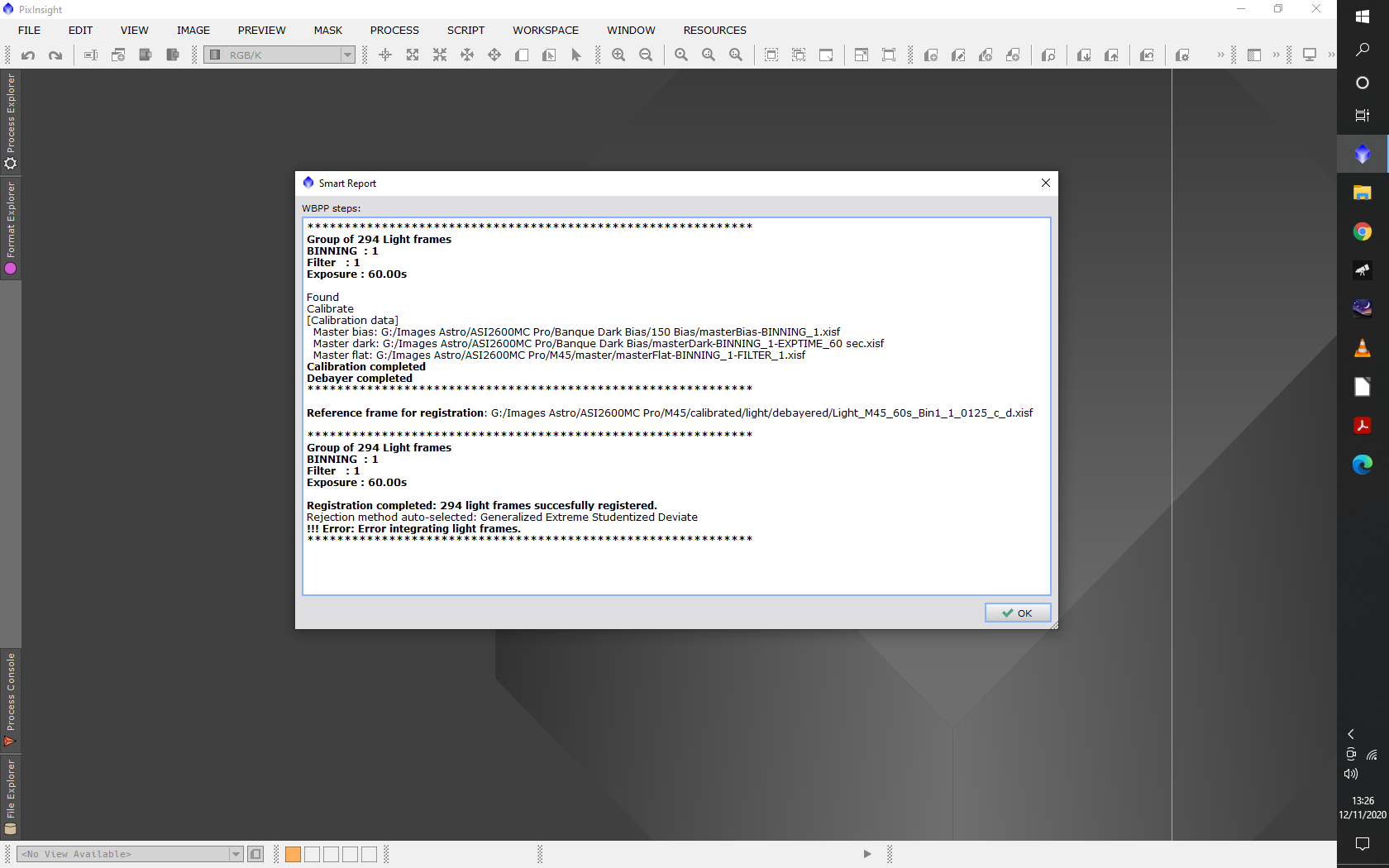Expand hidden toolbar items via the chevron
The width and height of the screenshot is (1389, 868).
[1220, 55]
